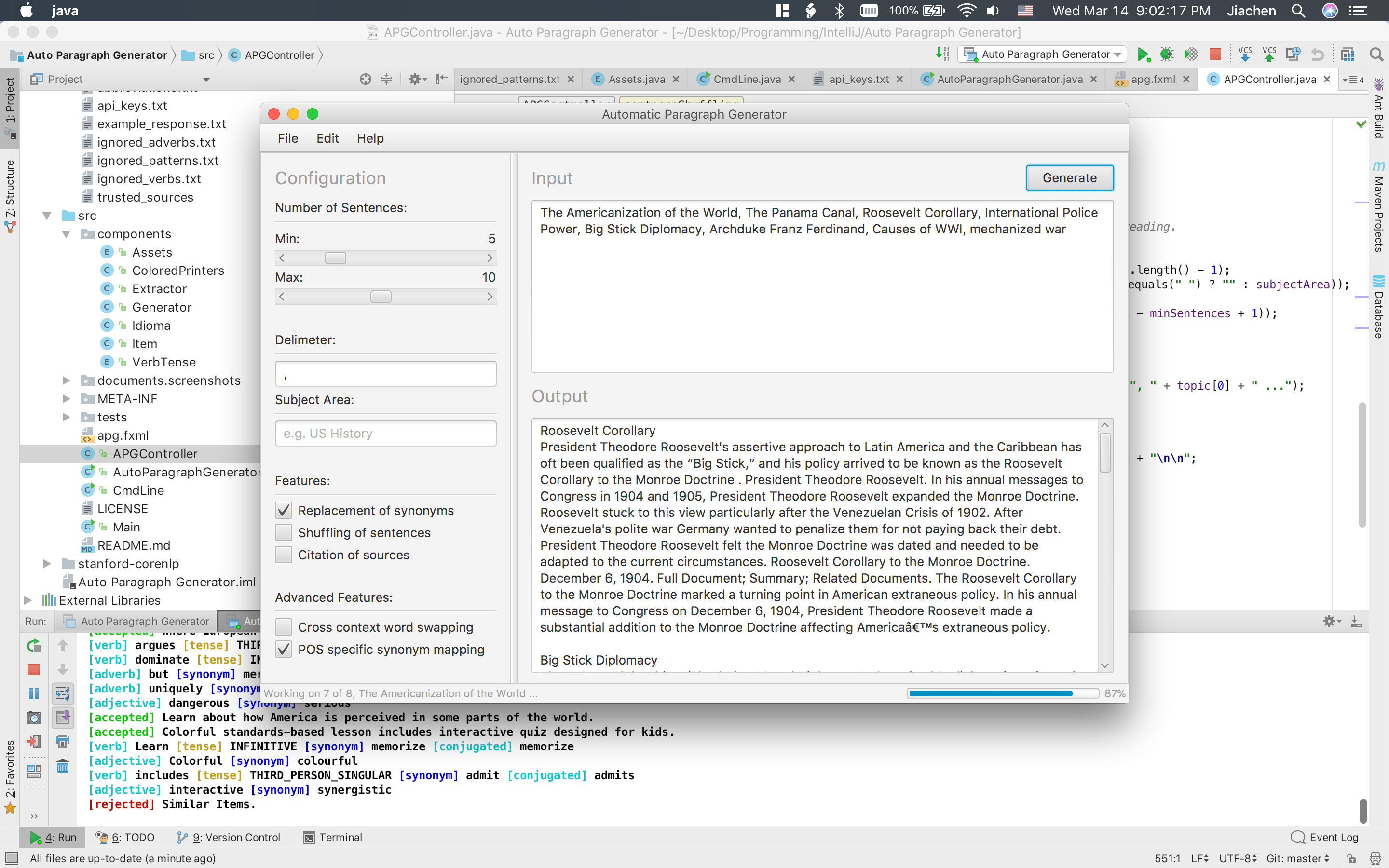Click the Max sentences slider thumb
This screenshot has width=1389, height=868.
click(381, 297)
